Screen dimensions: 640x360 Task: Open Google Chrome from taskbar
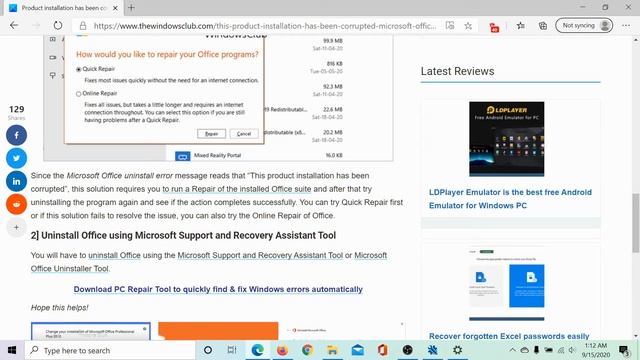point(307,350)
